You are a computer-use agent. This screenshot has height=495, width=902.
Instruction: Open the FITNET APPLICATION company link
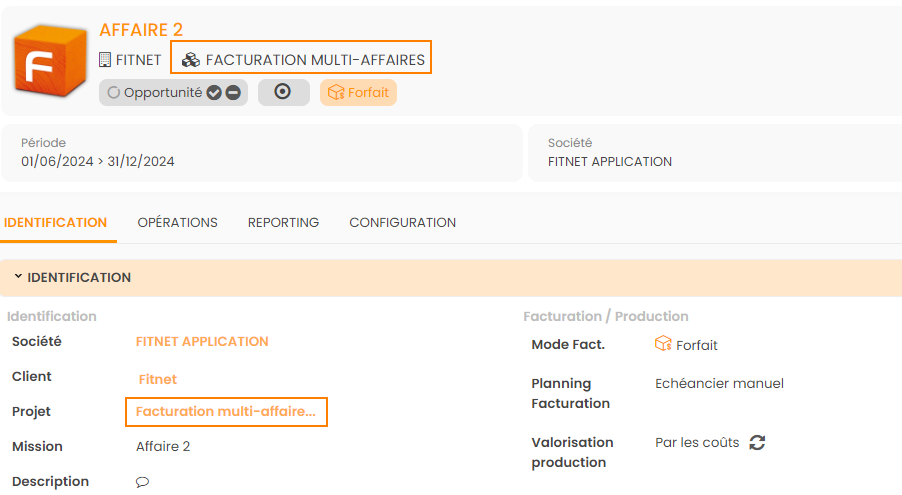tap(202, 341)
